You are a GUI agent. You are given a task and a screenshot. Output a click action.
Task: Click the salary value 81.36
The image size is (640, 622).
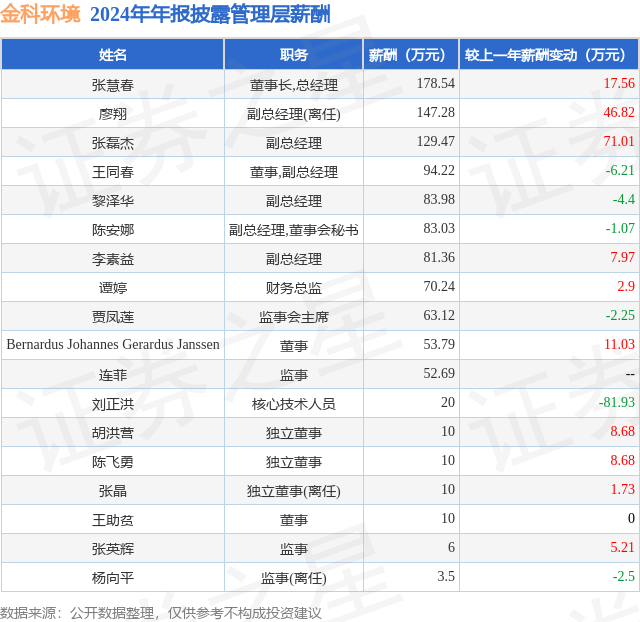click(439, 258)
